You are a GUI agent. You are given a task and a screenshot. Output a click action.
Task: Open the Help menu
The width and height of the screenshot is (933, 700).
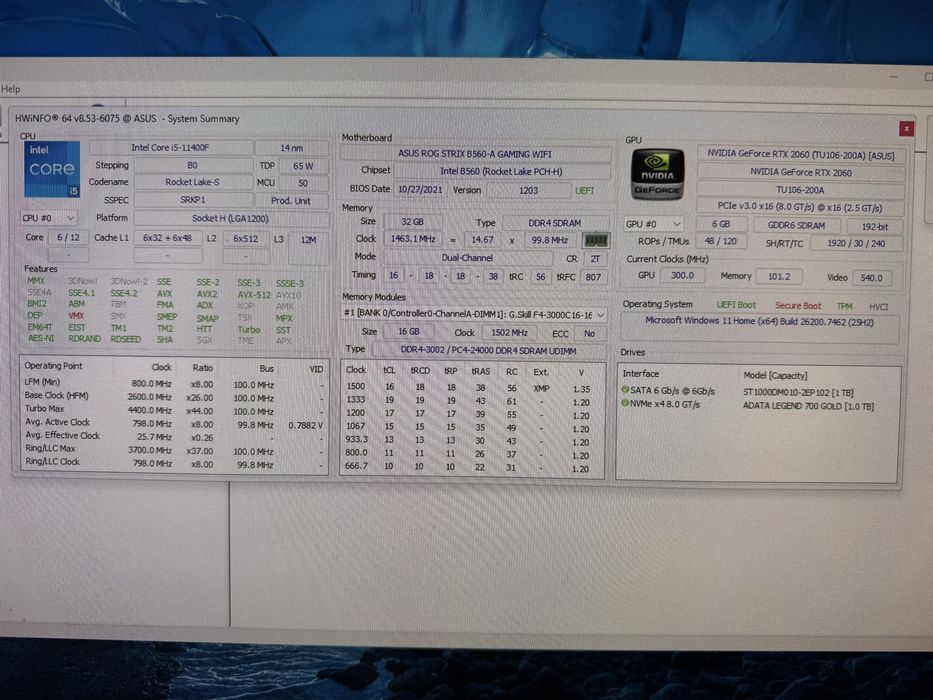click(x=11, y=89)
